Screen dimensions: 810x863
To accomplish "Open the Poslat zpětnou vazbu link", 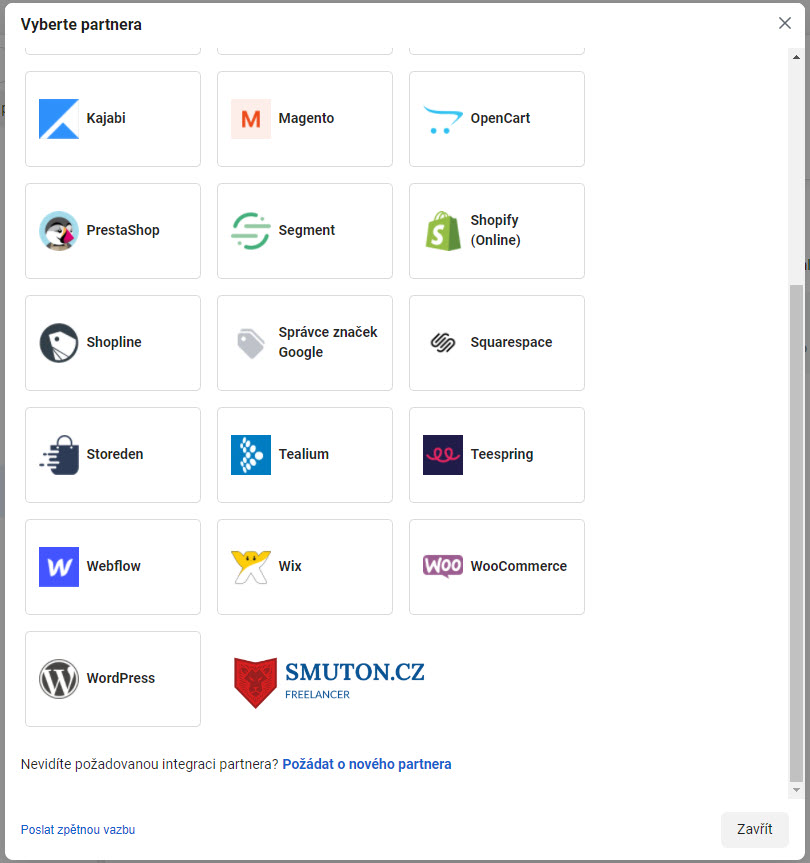I will (78, 829).
